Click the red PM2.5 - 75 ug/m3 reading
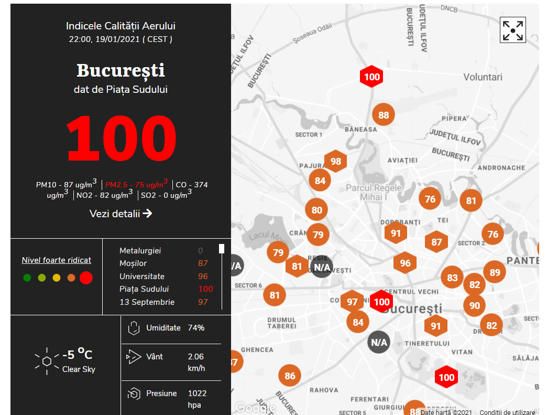This screenshot has width=558, height=415. pyautogui.click(x=136, y=184)
